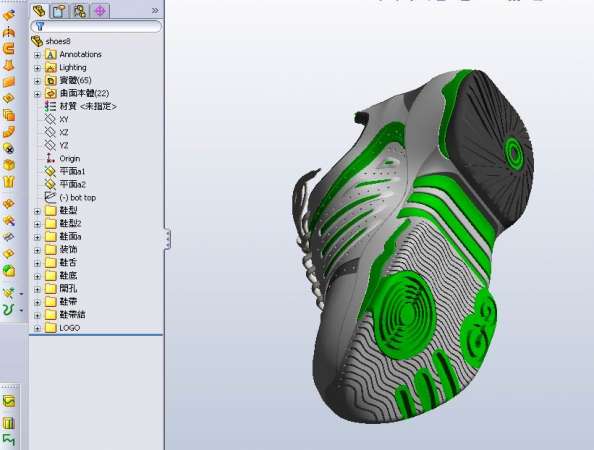
Task: Click the shoes8 part root icon
Action: (37, 41)
